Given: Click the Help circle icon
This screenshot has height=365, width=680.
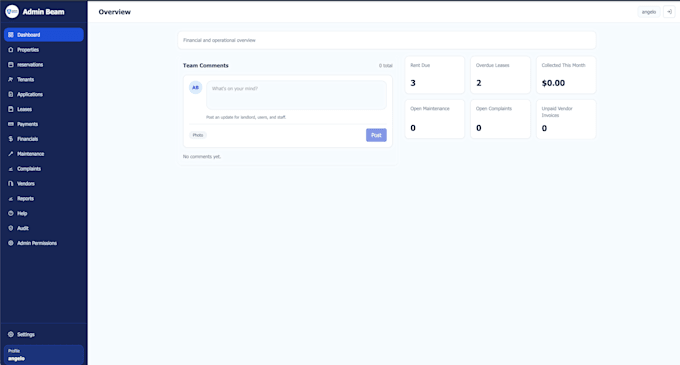Looking at the screenshot, I should (11, 213).
